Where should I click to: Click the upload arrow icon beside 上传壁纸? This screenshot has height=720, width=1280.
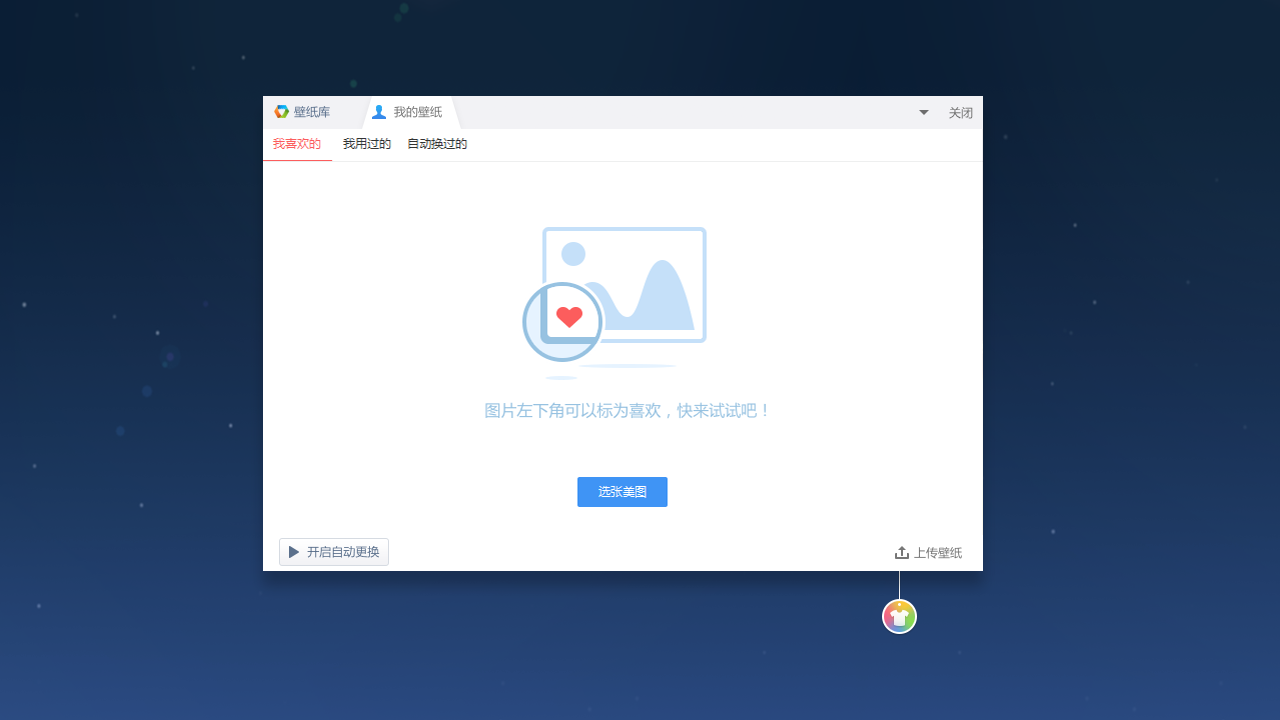(x=903, y=552)
